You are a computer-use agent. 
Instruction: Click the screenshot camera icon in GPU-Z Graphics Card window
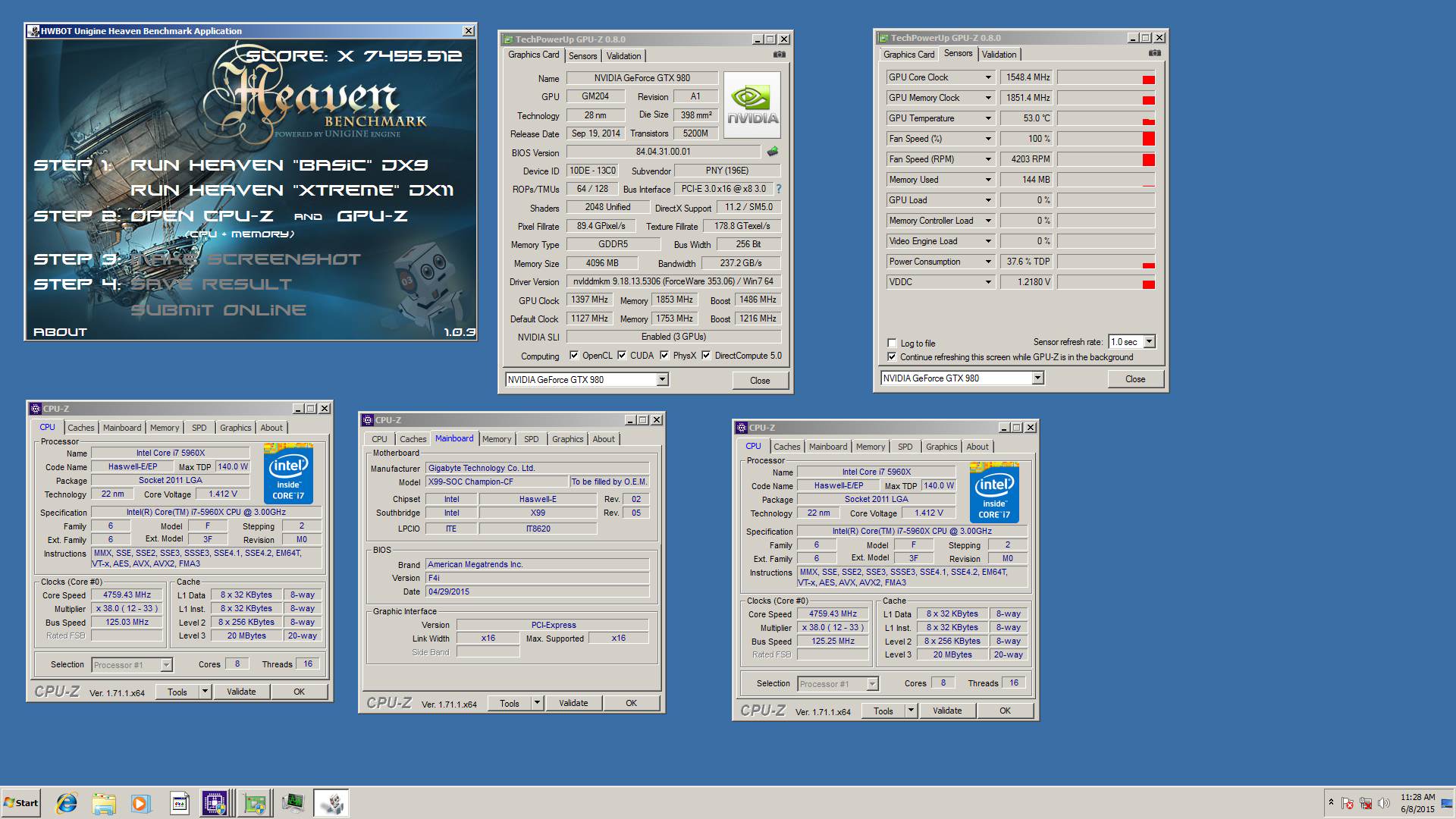coord(779,55)
